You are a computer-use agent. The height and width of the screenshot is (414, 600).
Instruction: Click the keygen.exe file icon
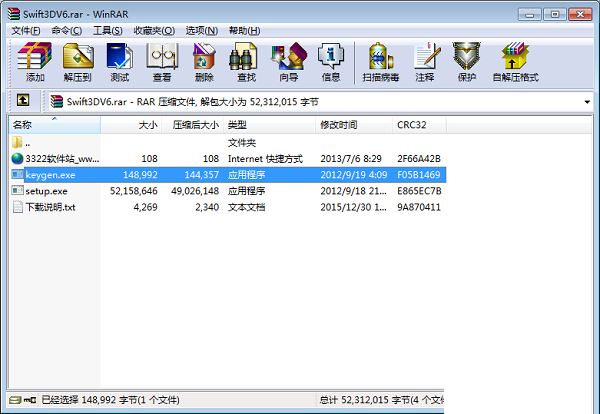pyautogui.click(x=17, y=174)
